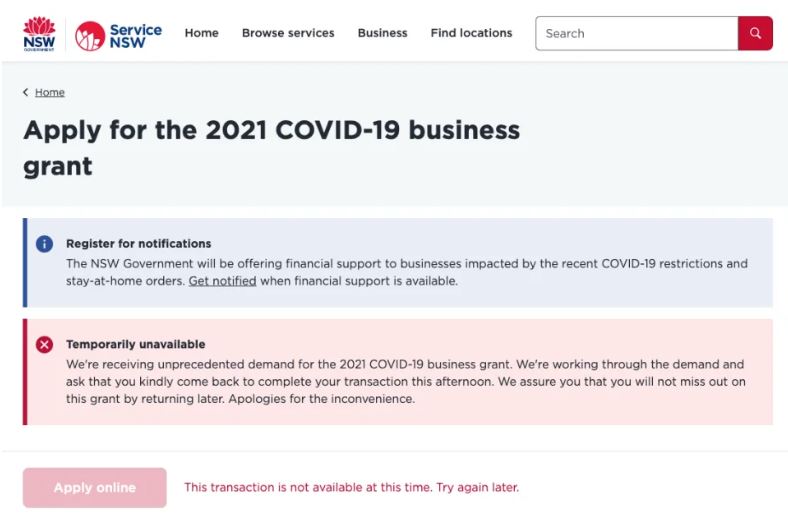Open the Get notified link

click(222, 281)
